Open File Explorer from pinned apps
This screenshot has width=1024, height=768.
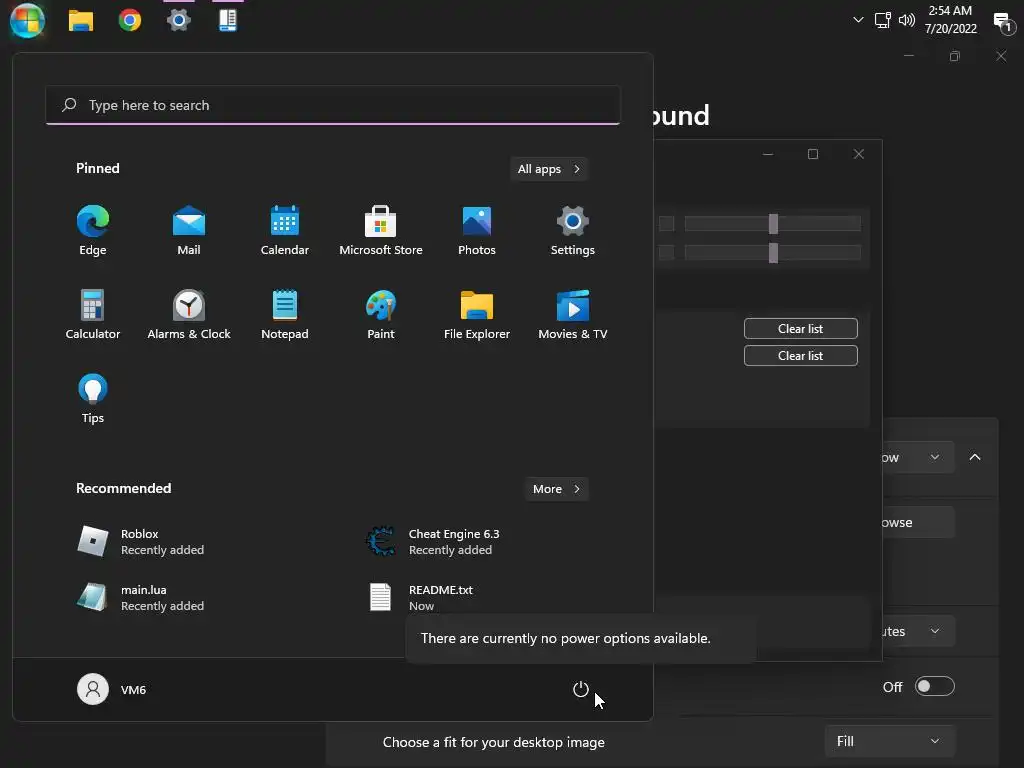click(477, 315)
